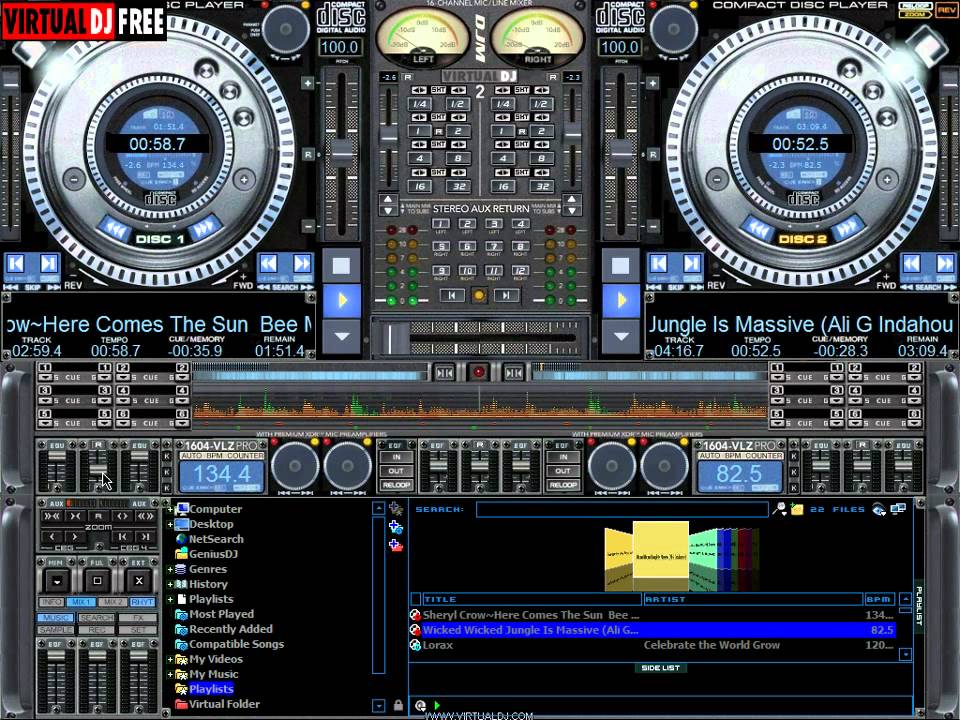Toggle Stereo Aux Return button 1
The height and width of the screenshot is (720, 960).
click(440, 223)
